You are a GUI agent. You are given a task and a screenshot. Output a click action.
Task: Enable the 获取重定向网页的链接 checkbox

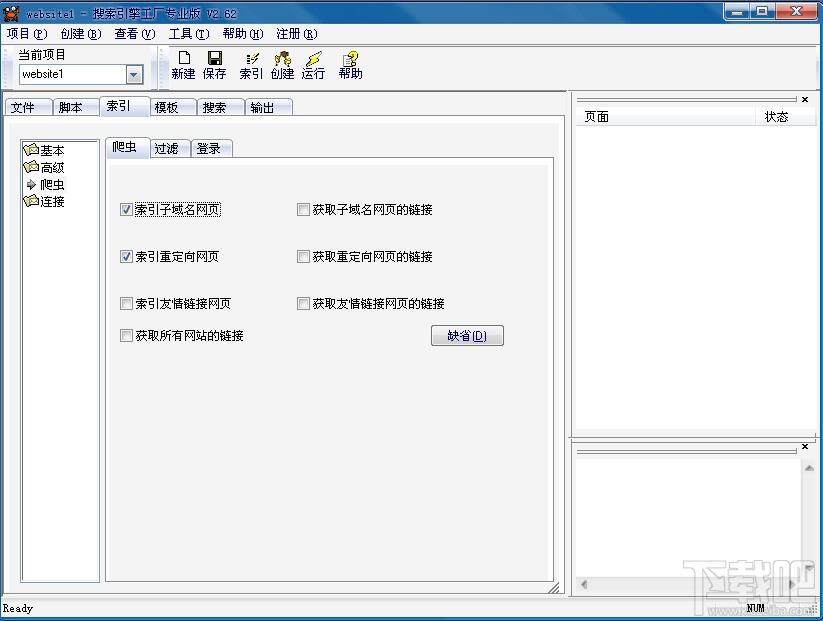[x=303, y=257]
